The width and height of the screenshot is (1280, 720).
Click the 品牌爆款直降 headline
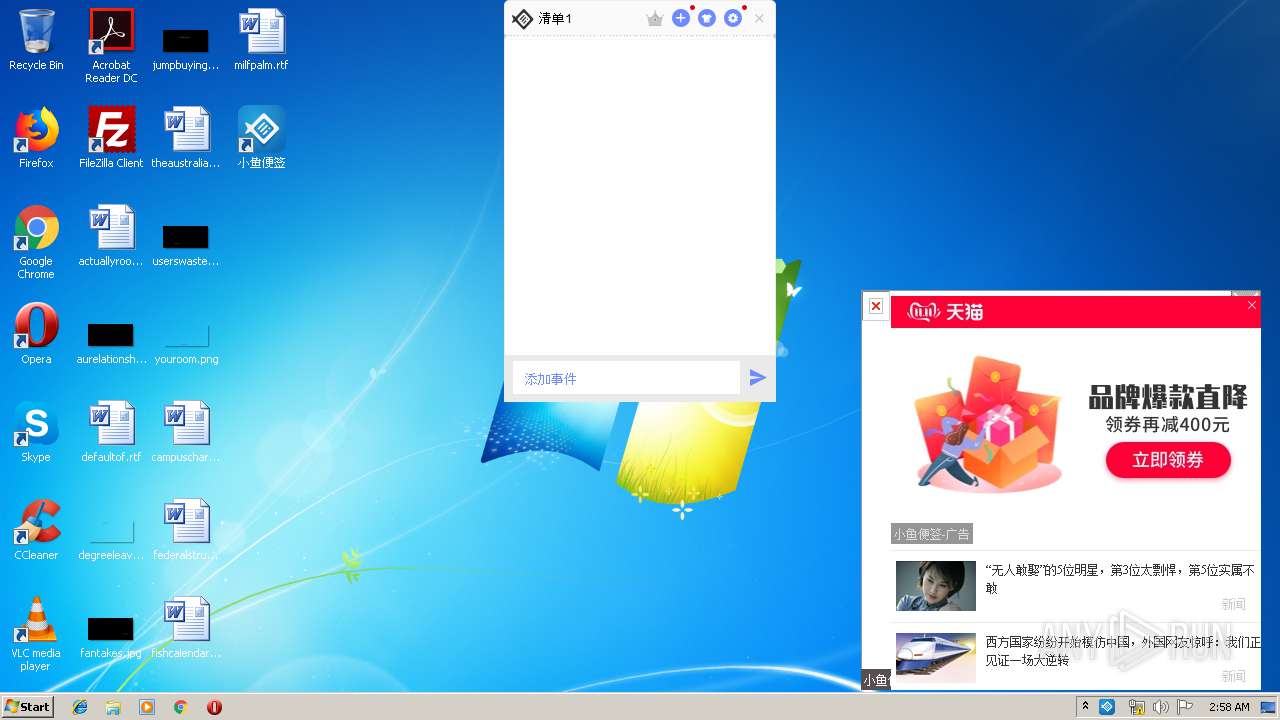(1168, 396)
